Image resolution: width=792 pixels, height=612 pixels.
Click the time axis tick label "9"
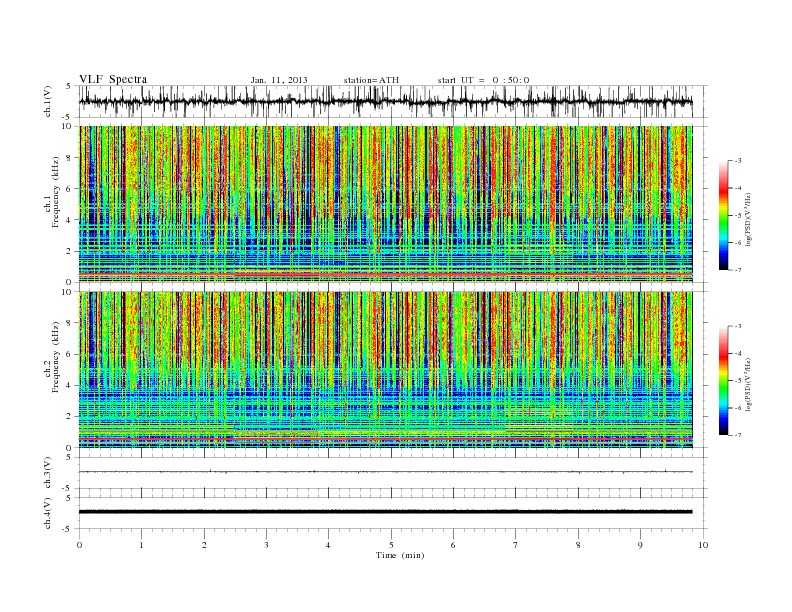click(640, 545)
